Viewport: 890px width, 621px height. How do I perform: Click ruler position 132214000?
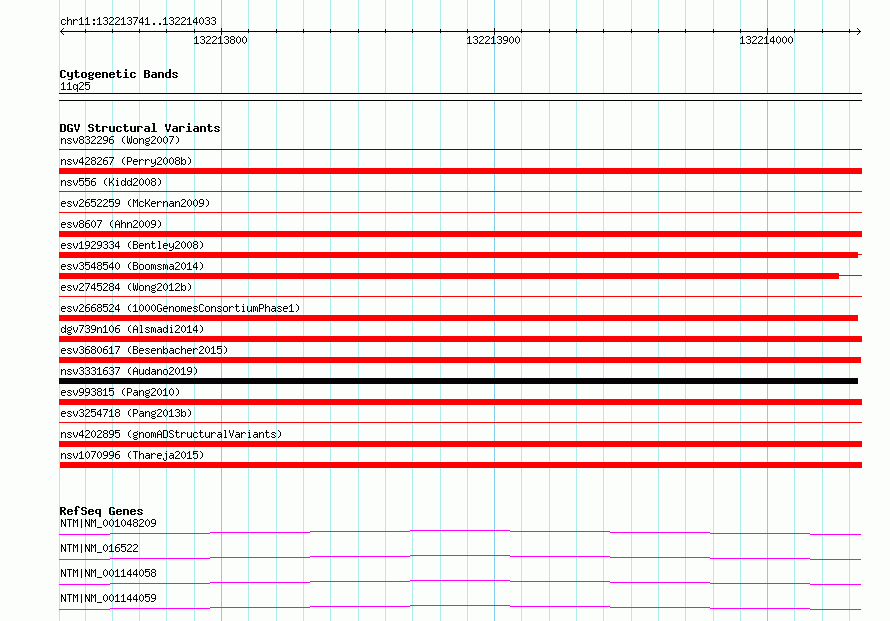(766, 40)
